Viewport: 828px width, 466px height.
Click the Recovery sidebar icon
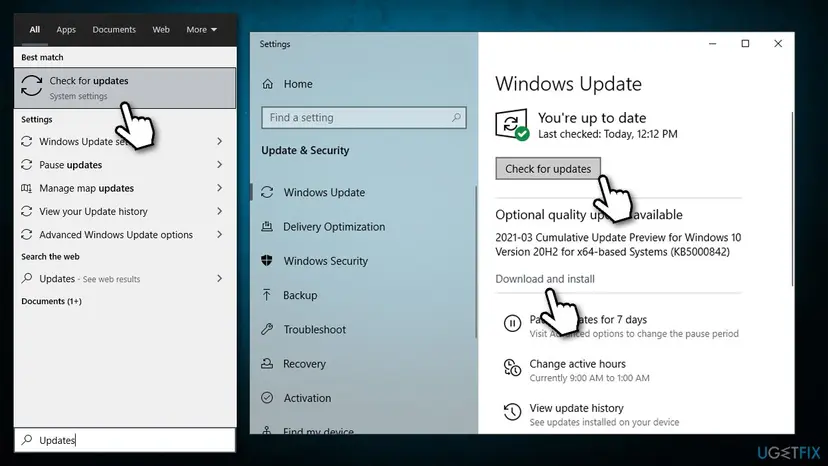267,364
